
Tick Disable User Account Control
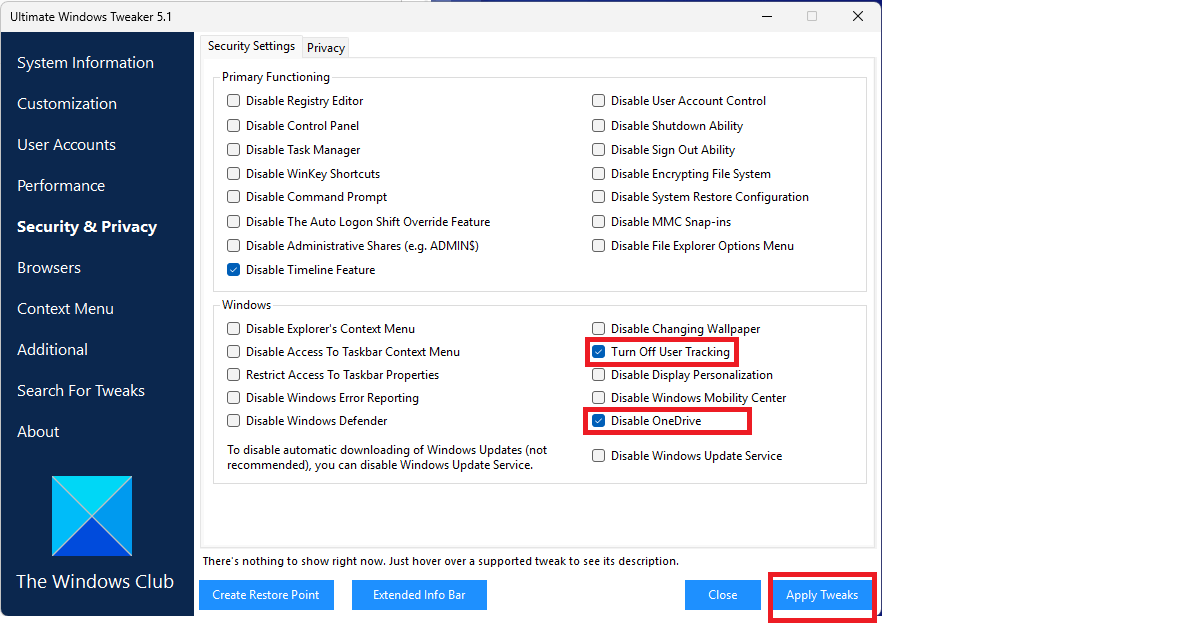pos(598,101)
